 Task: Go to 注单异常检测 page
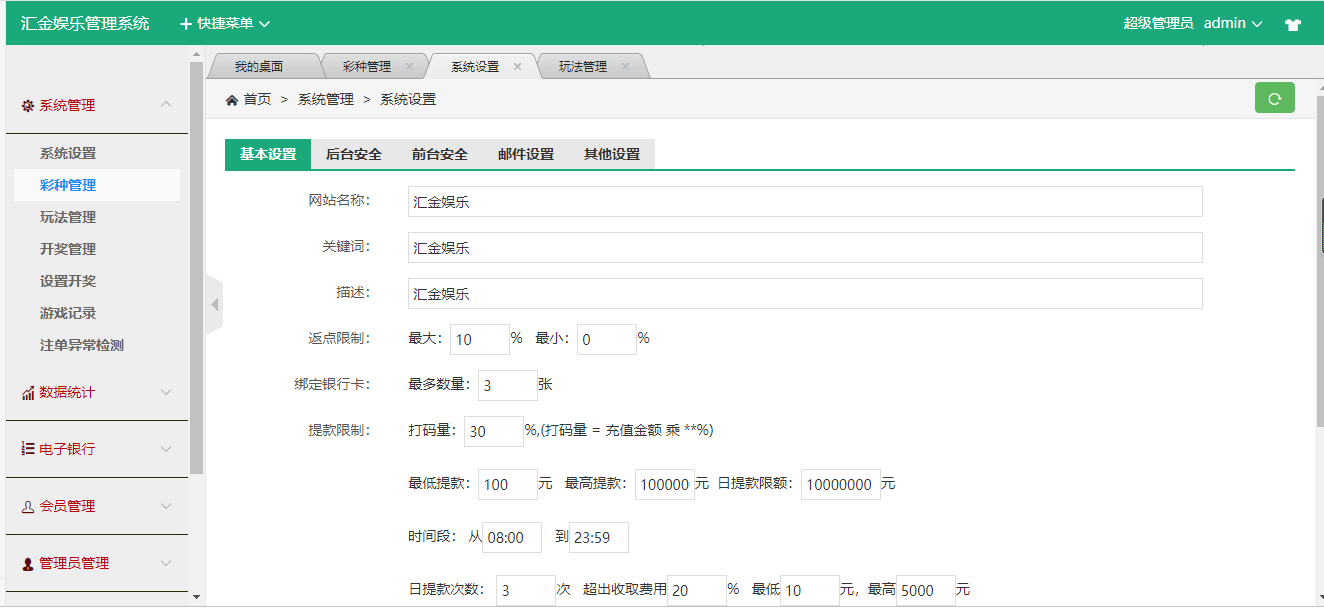82,345
